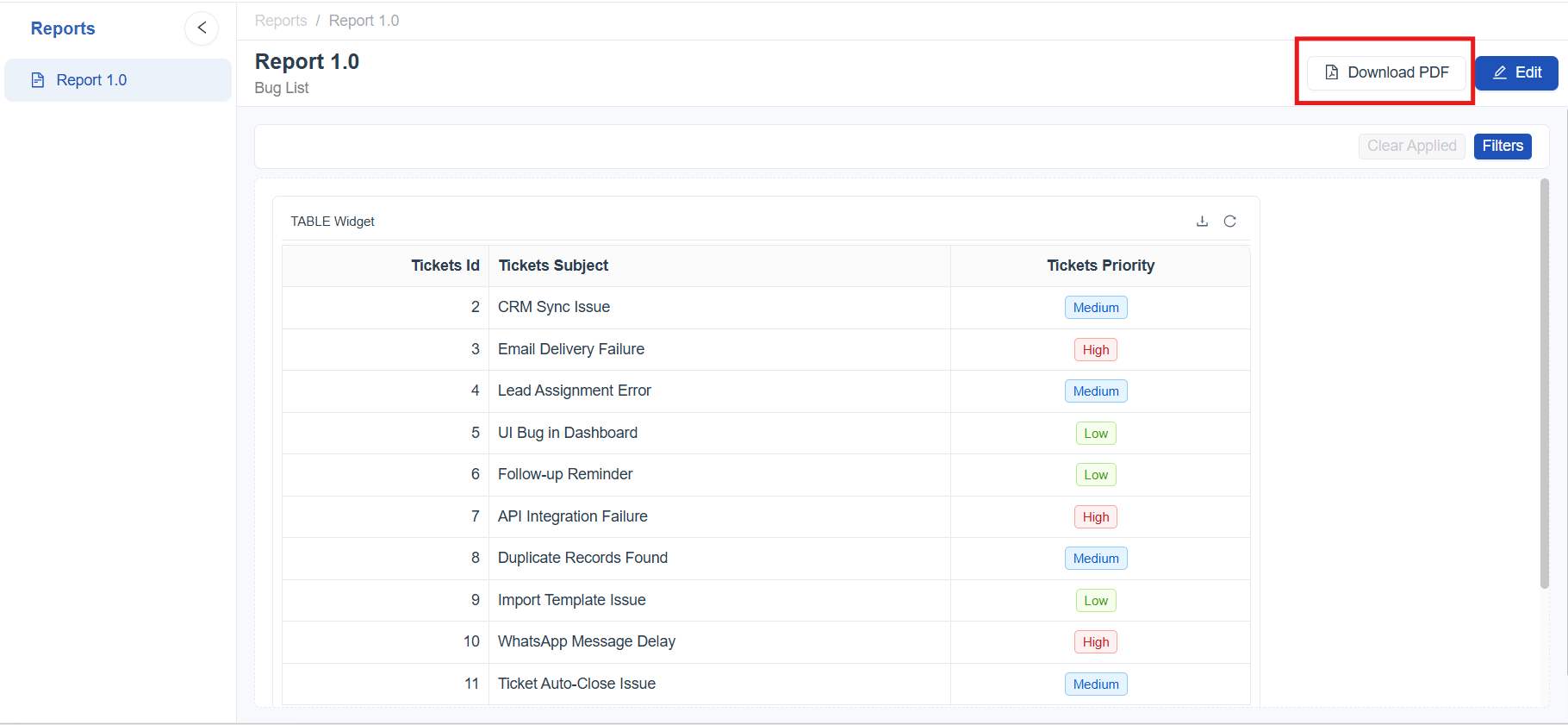
Task: Select the API Integration Failure row
Action: point(573,516)
